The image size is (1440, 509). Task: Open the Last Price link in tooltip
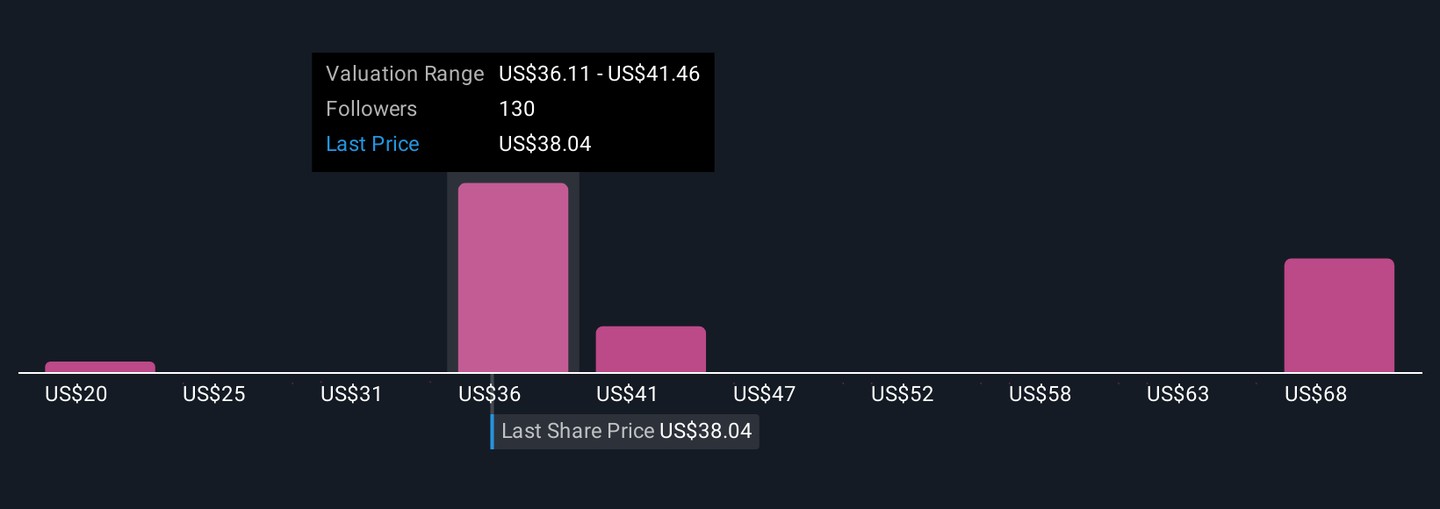click(x=372, y=144)
